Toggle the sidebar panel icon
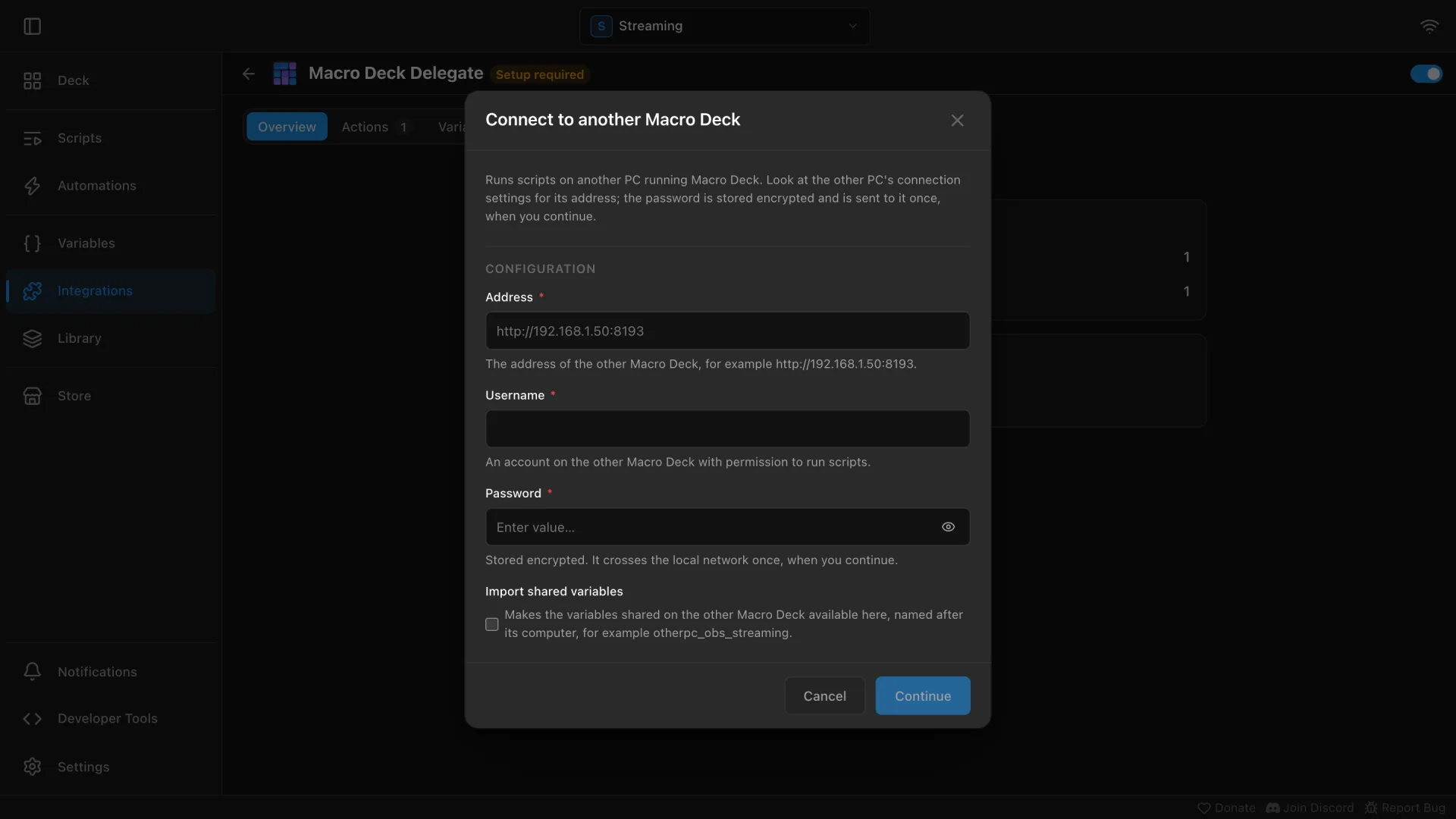Image resolution: width=1456 pixels, height=819 pixels. (x=32, y=27)
